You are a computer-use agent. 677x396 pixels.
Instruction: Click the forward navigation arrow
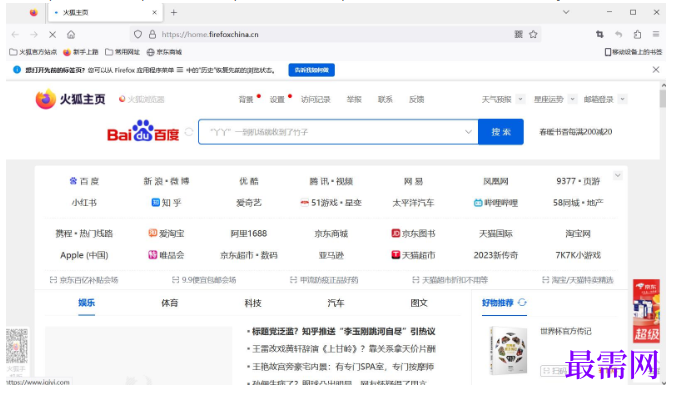34,35
